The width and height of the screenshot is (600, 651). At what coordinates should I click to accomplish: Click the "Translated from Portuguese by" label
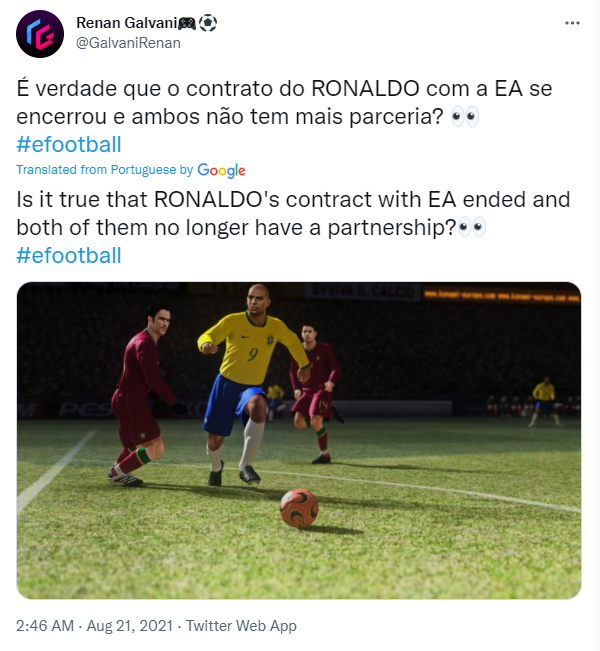[104, 170]
